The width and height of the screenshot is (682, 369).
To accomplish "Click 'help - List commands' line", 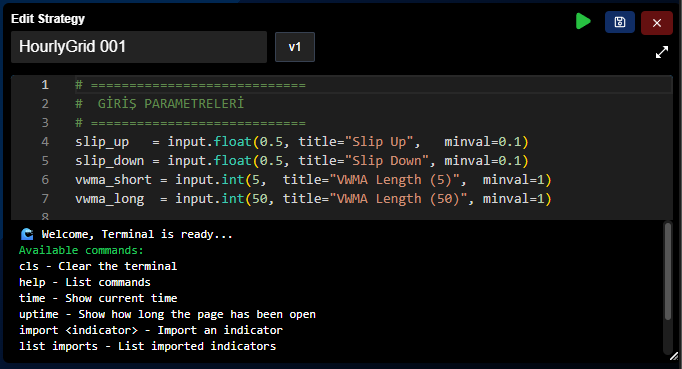I will click(85, 282).
